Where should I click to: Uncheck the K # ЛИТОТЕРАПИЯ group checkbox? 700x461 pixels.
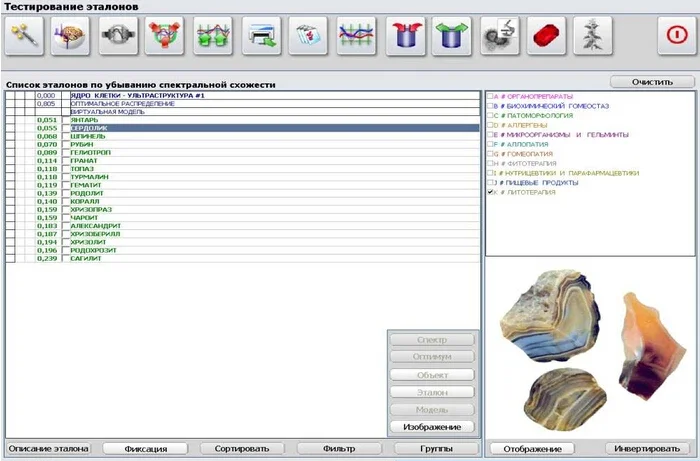pos(489,192)
